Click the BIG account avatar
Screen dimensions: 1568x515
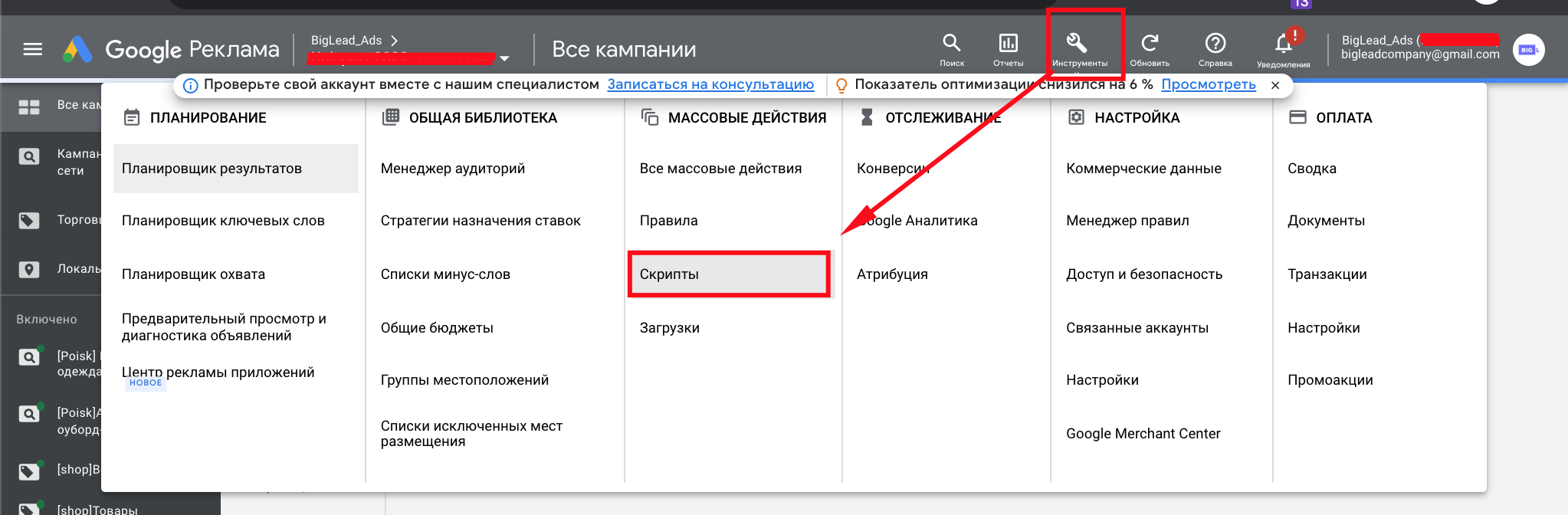tap(1528, 50)
